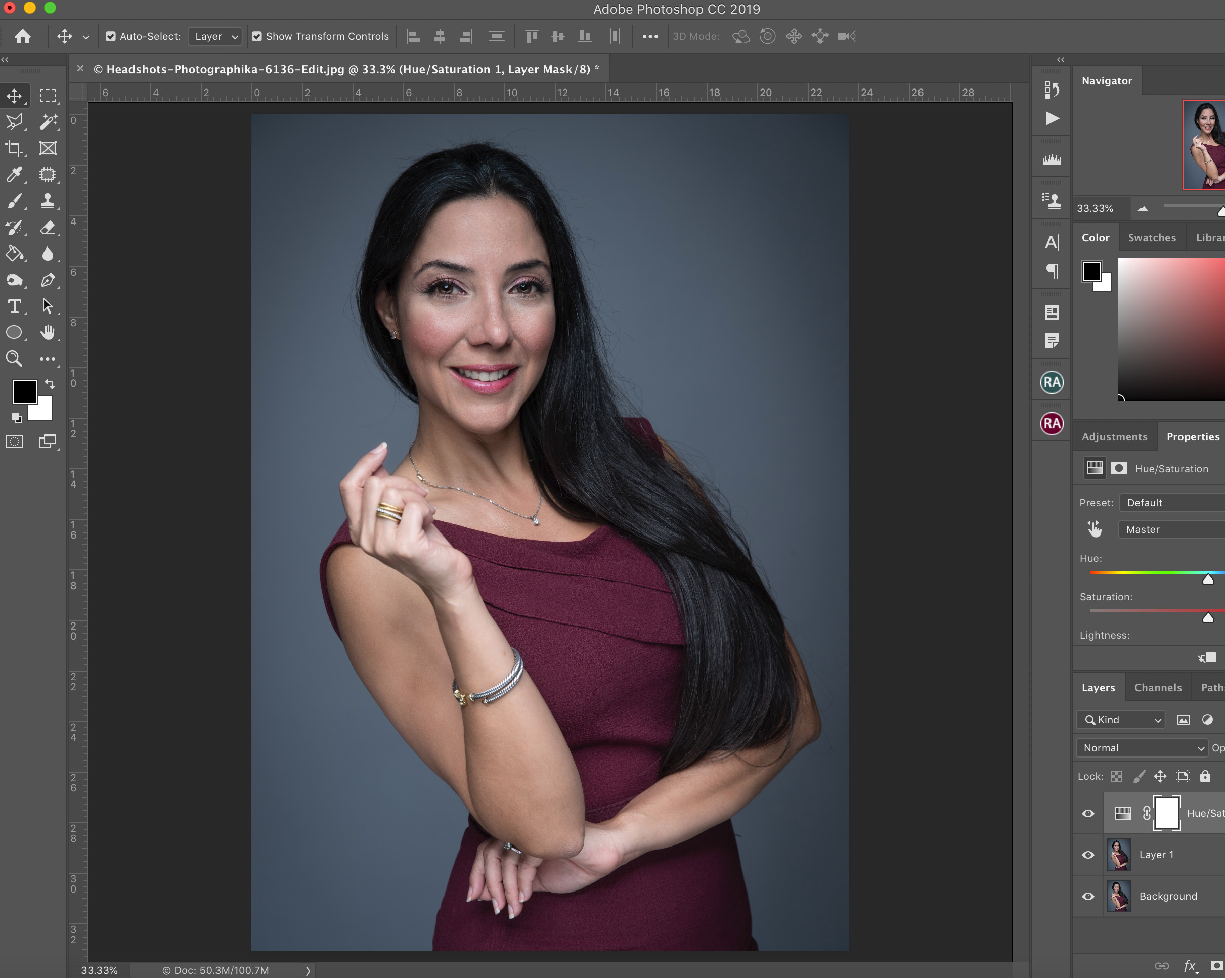Select the Horizontal Type tool
Image resolution: width=1225 pixels, height=980 pixels.
click(x=14, y=307)
